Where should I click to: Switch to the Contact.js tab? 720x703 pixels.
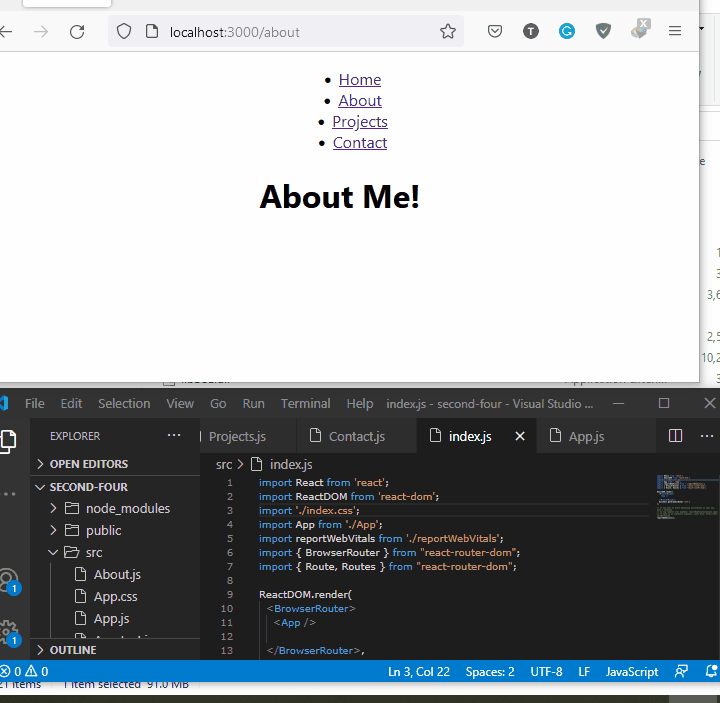click(x=357, y=436)
